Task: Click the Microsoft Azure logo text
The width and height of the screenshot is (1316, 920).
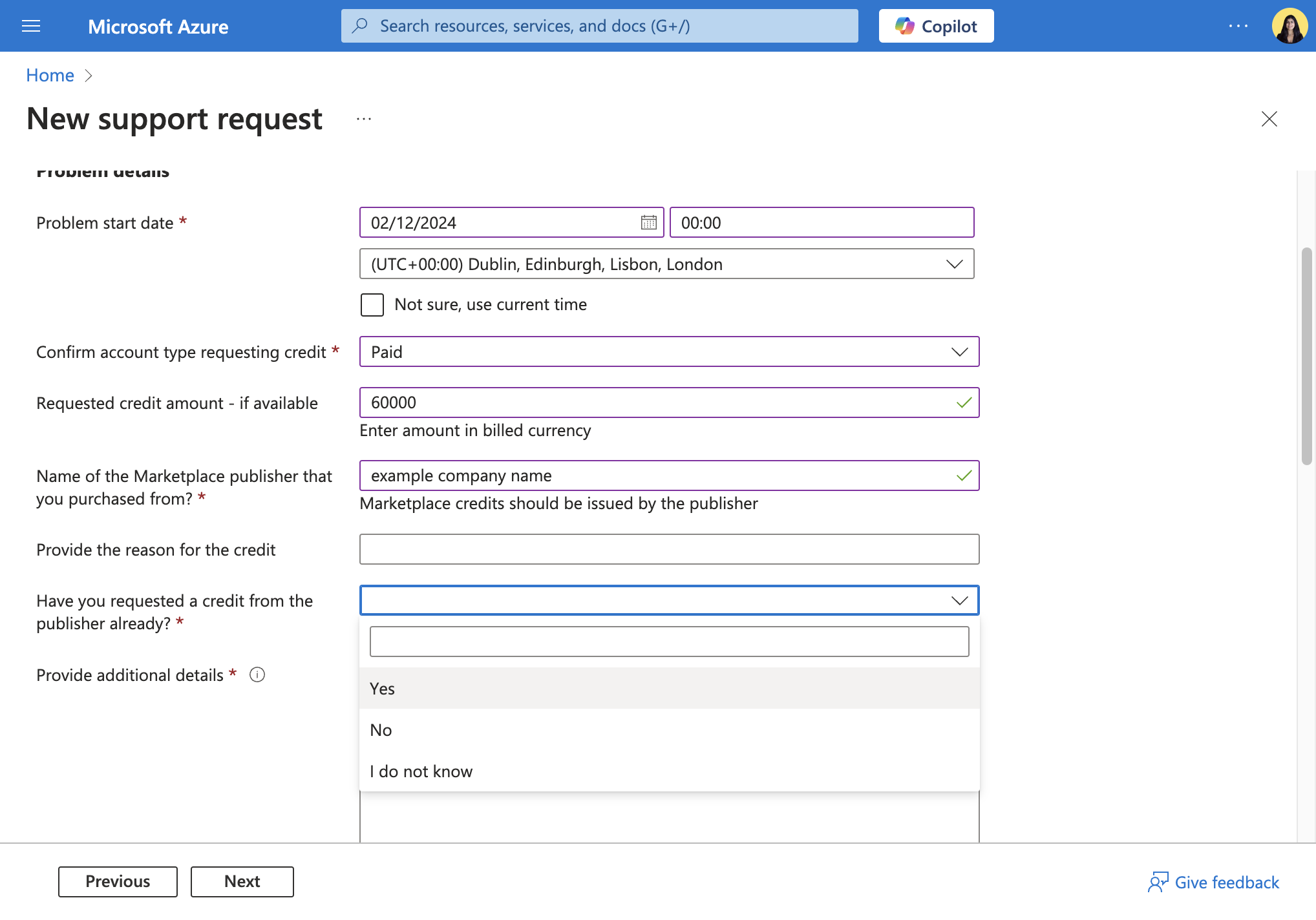Action: [158, 26]
